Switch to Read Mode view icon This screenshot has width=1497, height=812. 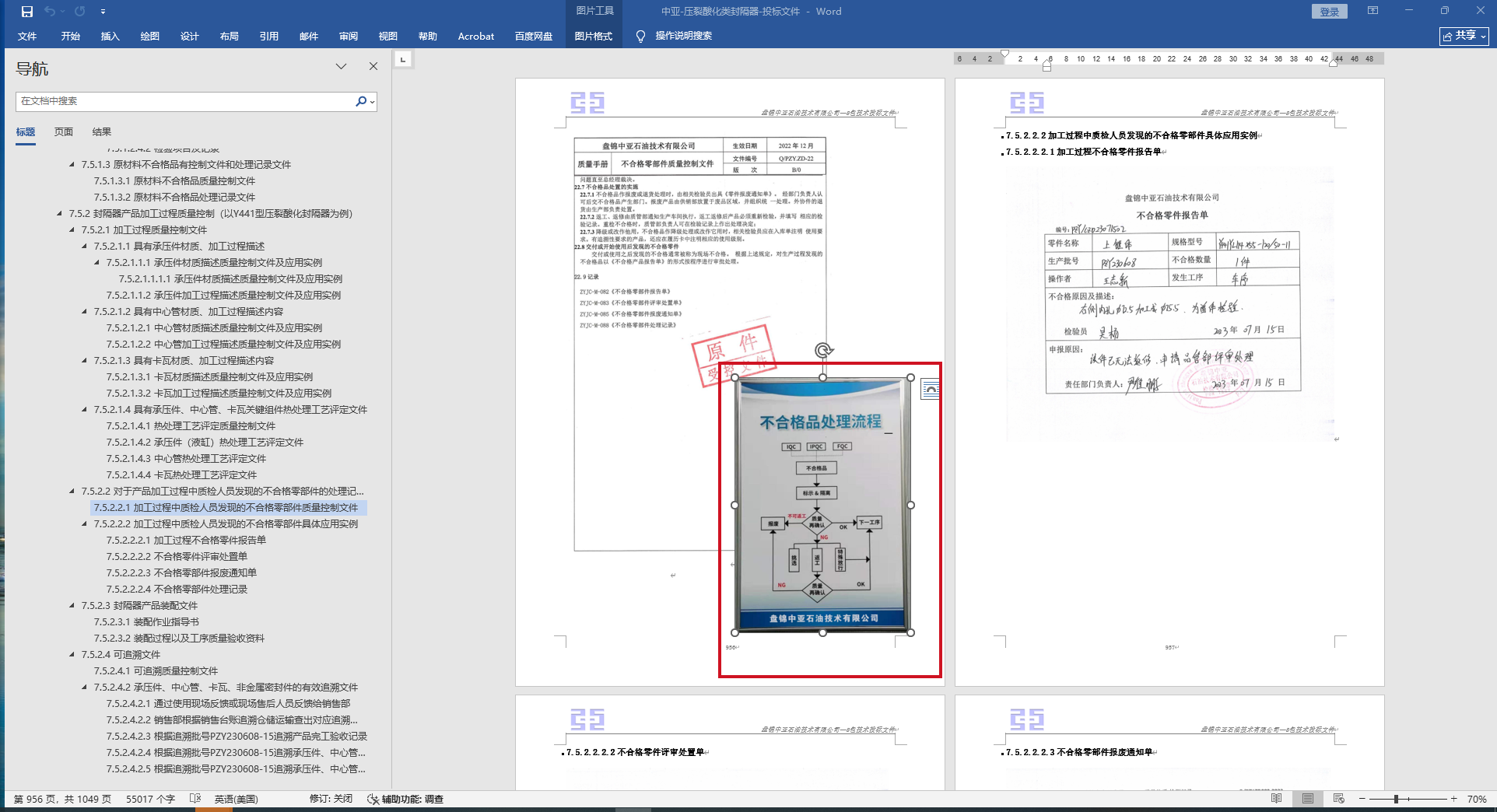[x=1276, y=799]
